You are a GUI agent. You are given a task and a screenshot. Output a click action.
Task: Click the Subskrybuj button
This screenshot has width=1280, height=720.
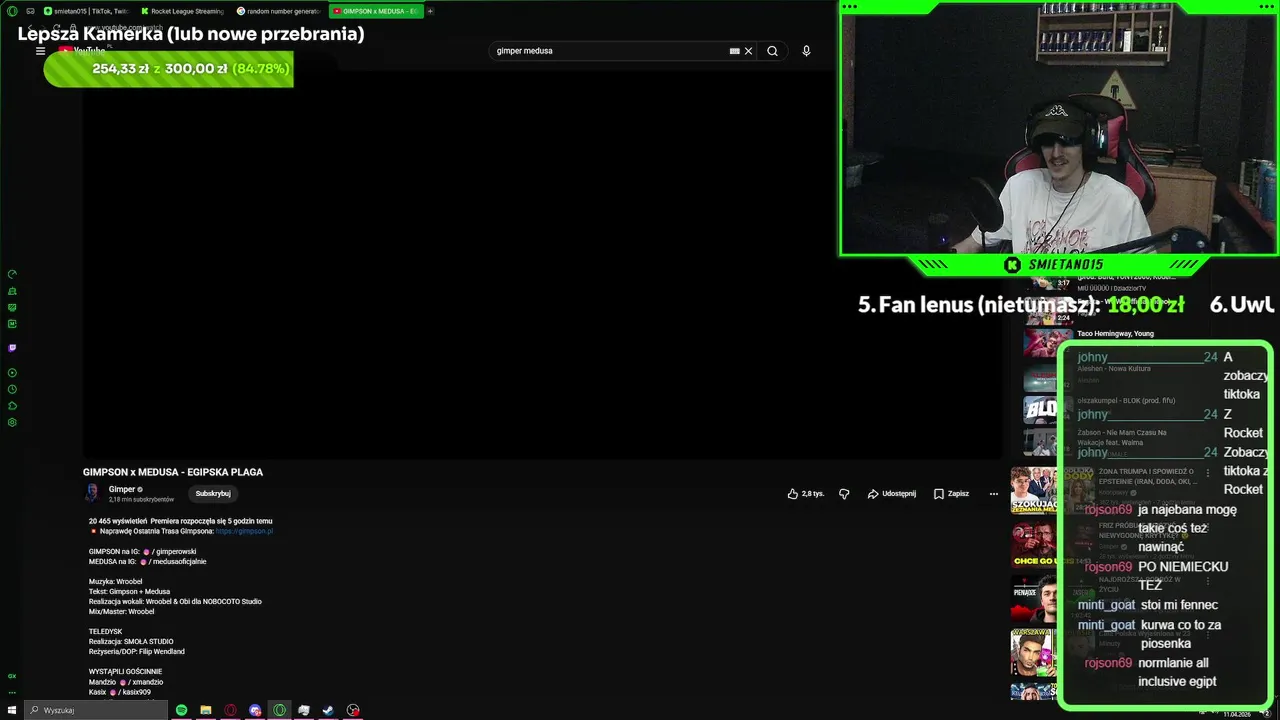click(213, 494)
